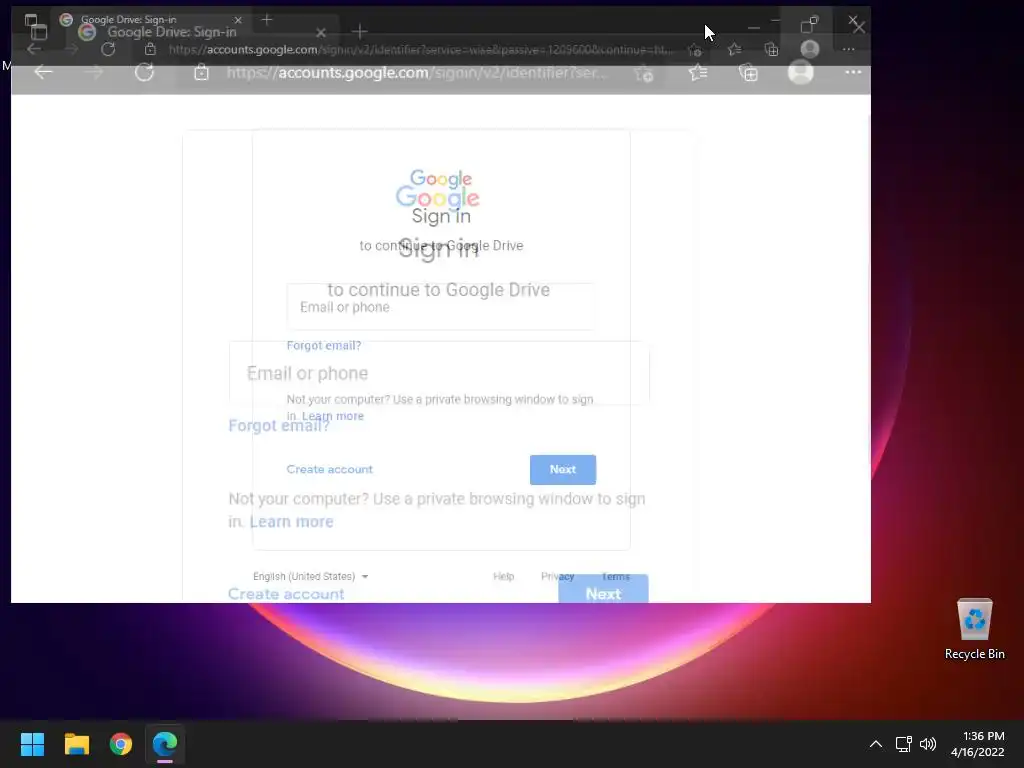Open the Windows Start menu
Image resolution: width=1024 pixels, height=768 pixels.
click(32, 744)
